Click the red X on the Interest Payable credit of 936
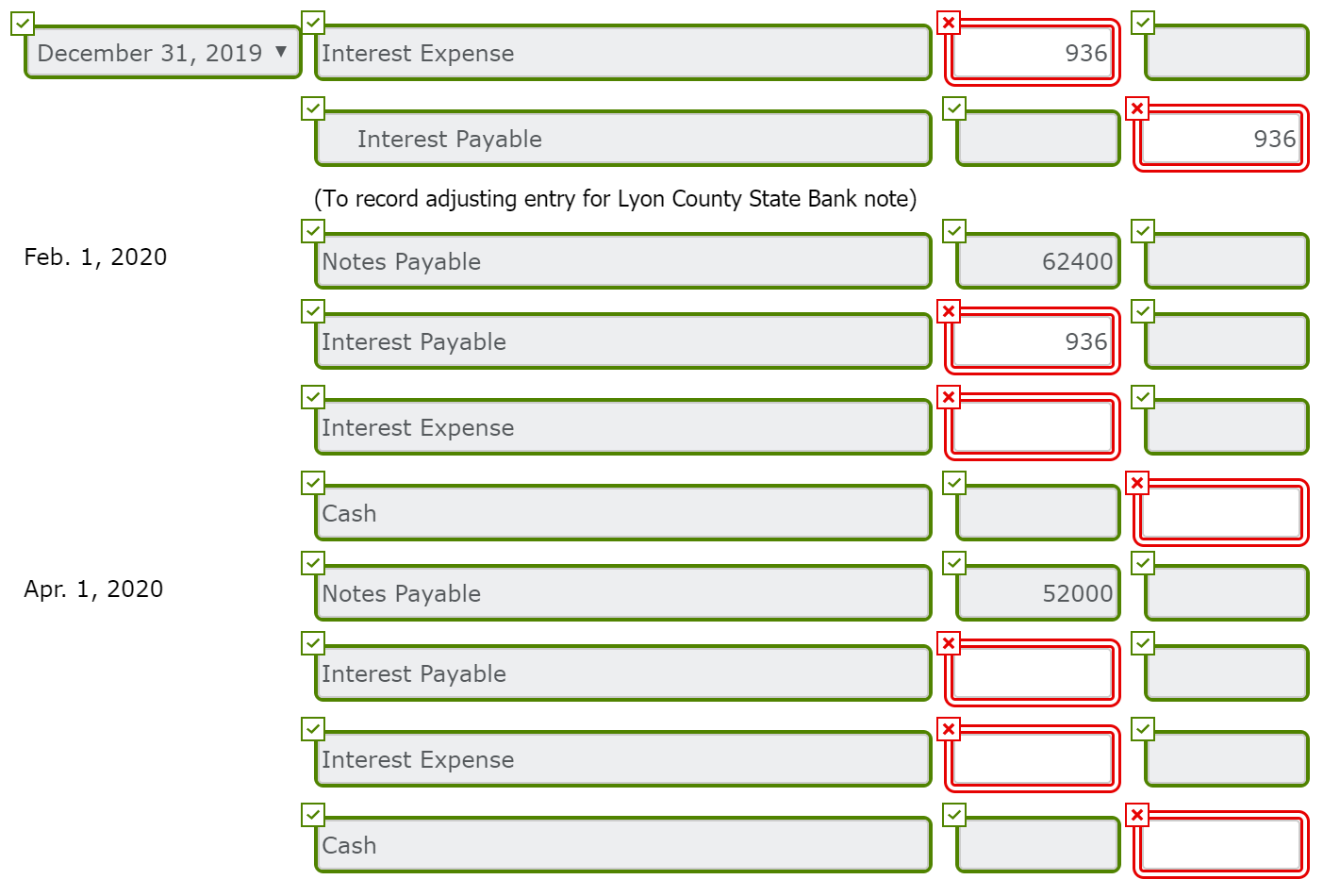The image size is (1340, 896). [1137, 108]
